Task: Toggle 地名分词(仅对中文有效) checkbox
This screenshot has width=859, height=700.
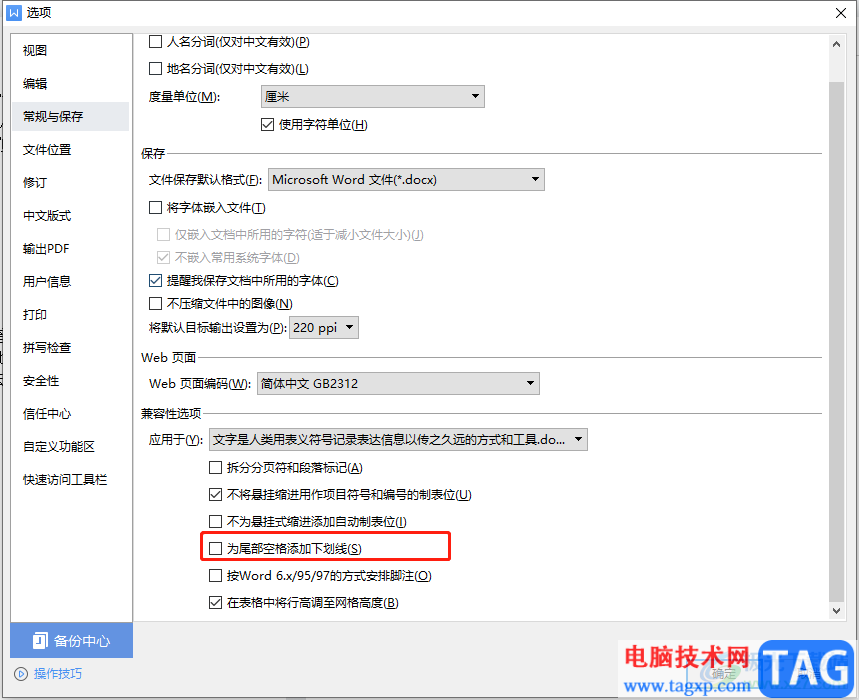Action: click(x=156, y=68)
